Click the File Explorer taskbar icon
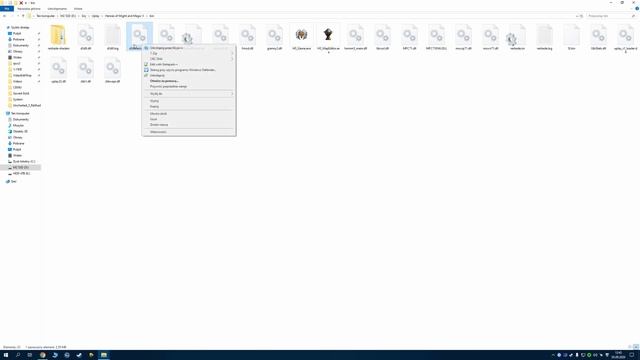 (104, 355)
